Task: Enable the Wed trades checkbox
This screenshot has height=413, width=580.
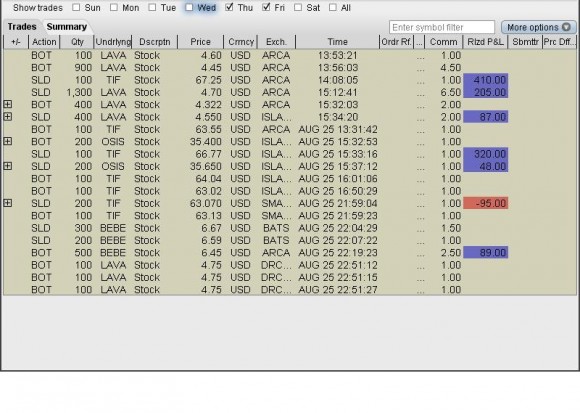Action: click(189, 7)
